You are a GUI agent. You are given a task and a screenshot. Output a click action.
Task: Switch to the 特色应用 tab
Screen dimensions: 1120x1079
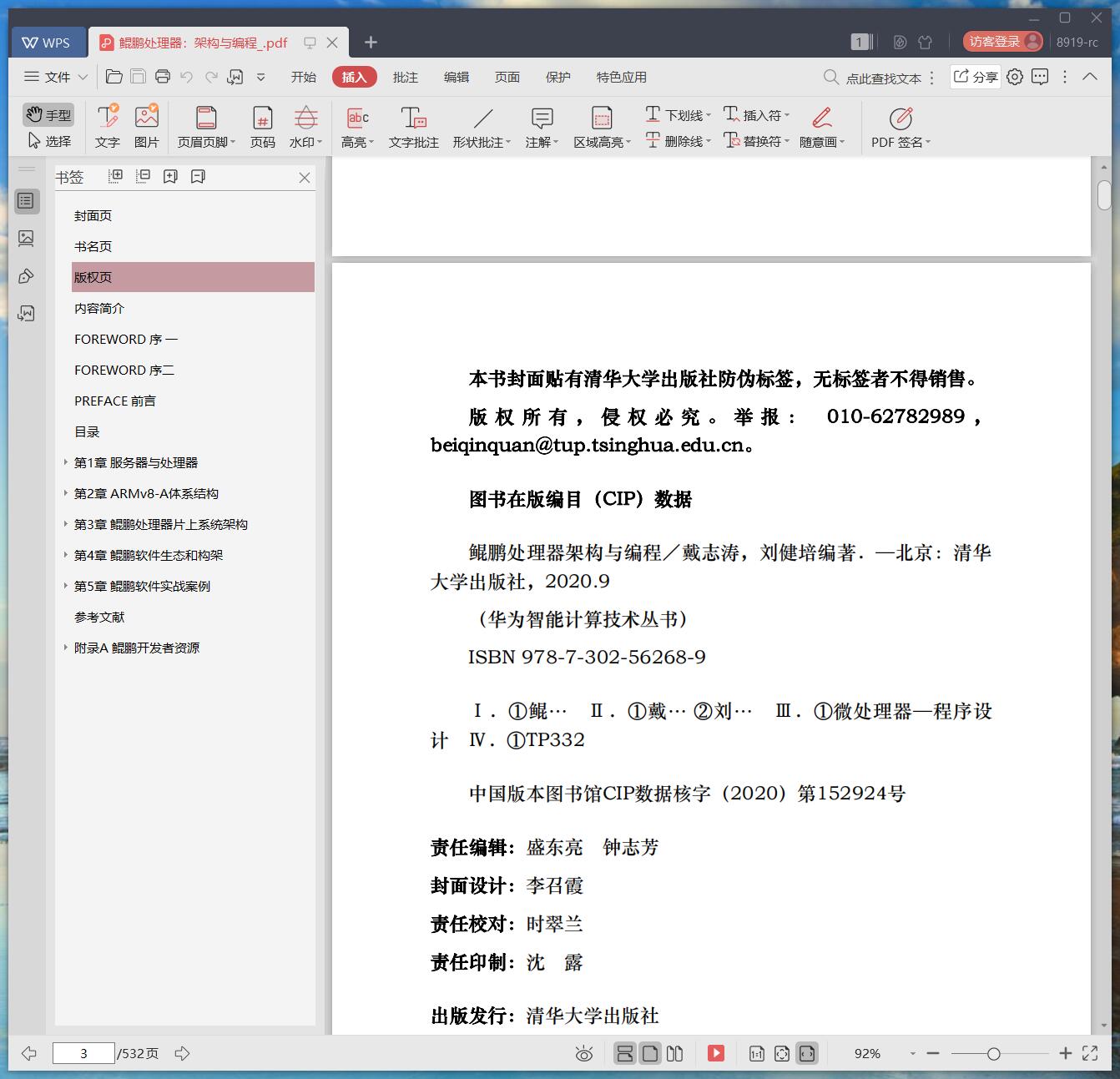[622, 77]
